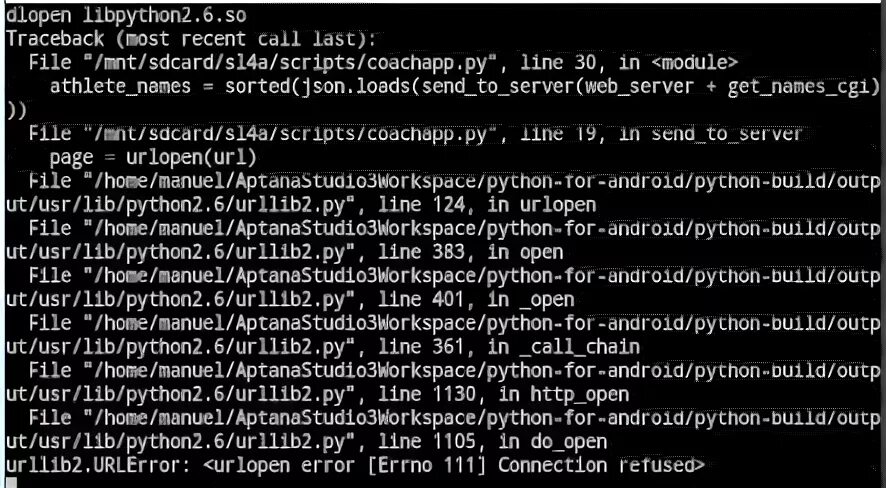
Task: Click the 'dlopen libpython2.6.so' line
Action: pyautogui.click(x=126, y=15)
